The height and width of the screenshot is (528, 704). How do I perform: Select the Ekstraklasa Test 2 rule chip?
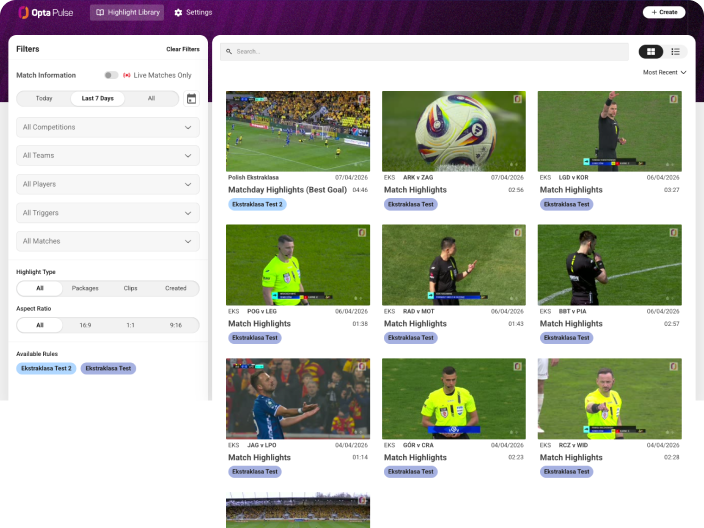46,368
